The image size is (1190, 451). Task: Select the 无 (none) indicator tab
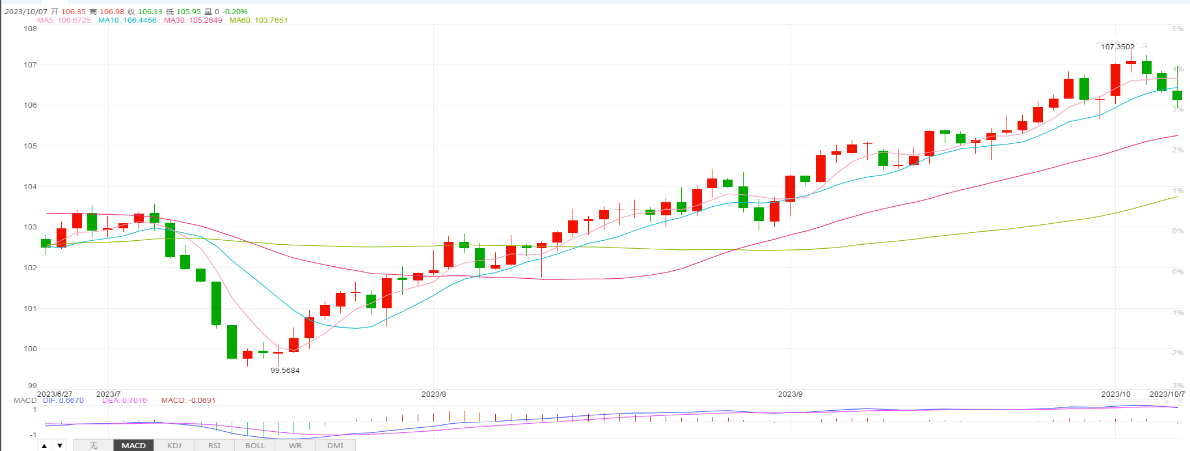pyautogui.click(x=92, y=445)
